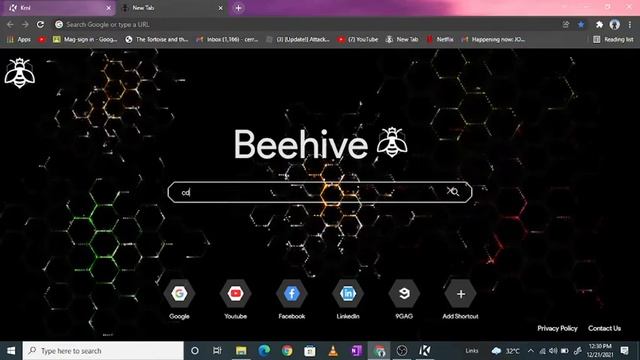Expand hidden system tray icons chevron
The image size is (640, 360).
tap(531, 351)
